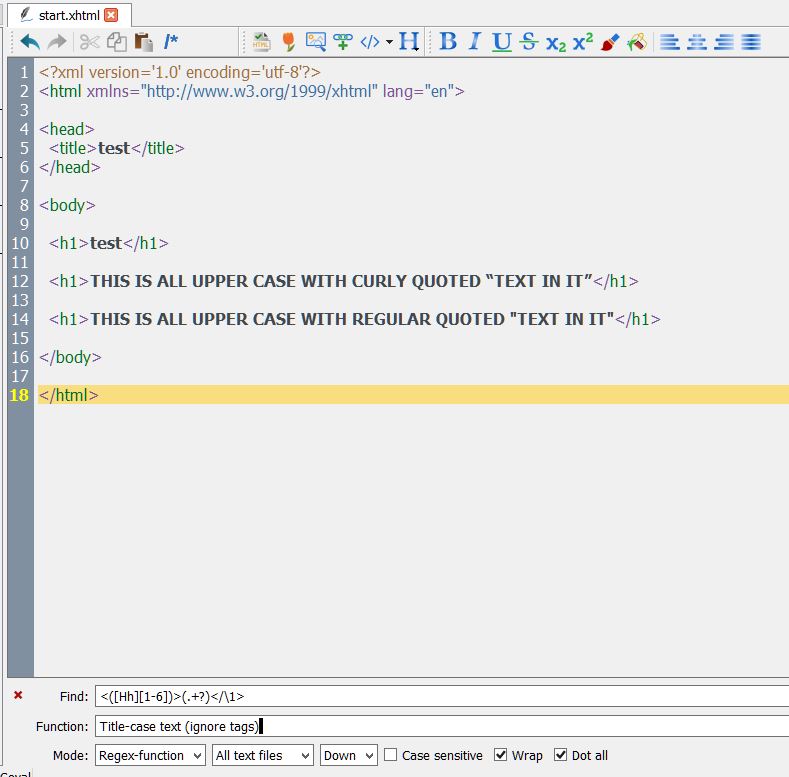Apply Italic formatting

click(475, 41)
